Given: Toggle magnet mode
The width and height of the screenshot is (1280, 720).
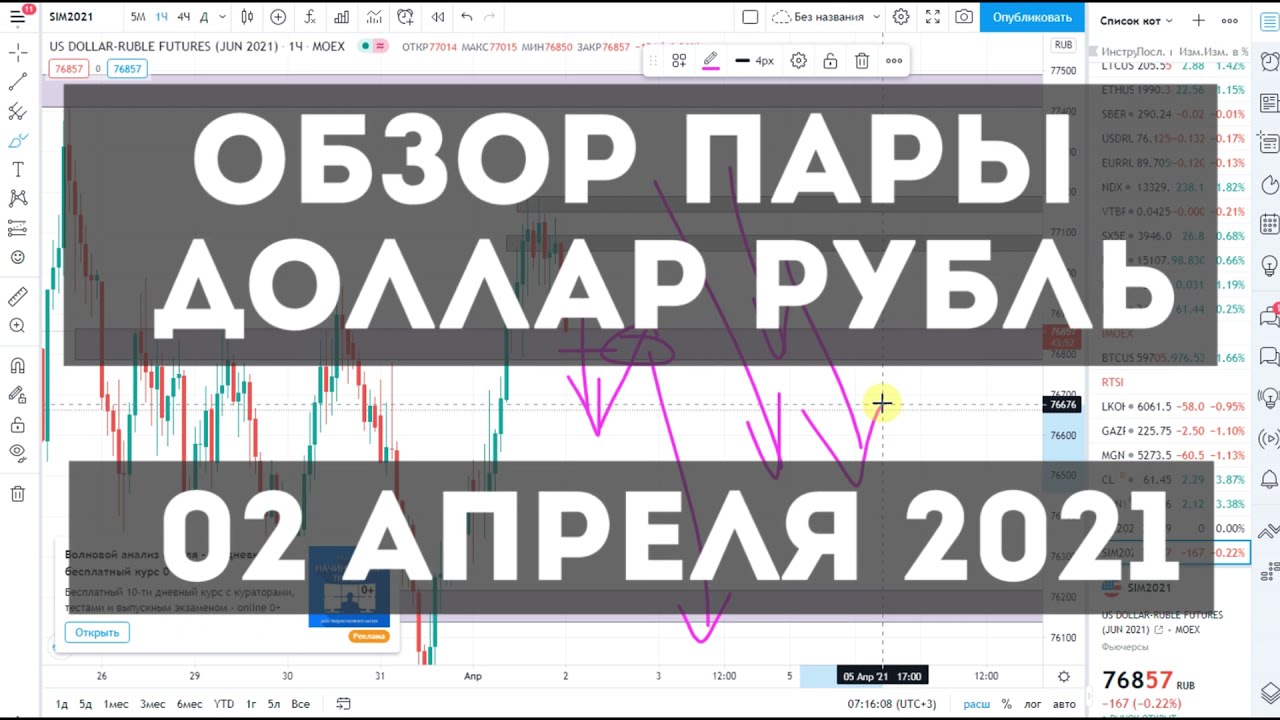Looking at the screenshot, I should (x=17, y=366).
